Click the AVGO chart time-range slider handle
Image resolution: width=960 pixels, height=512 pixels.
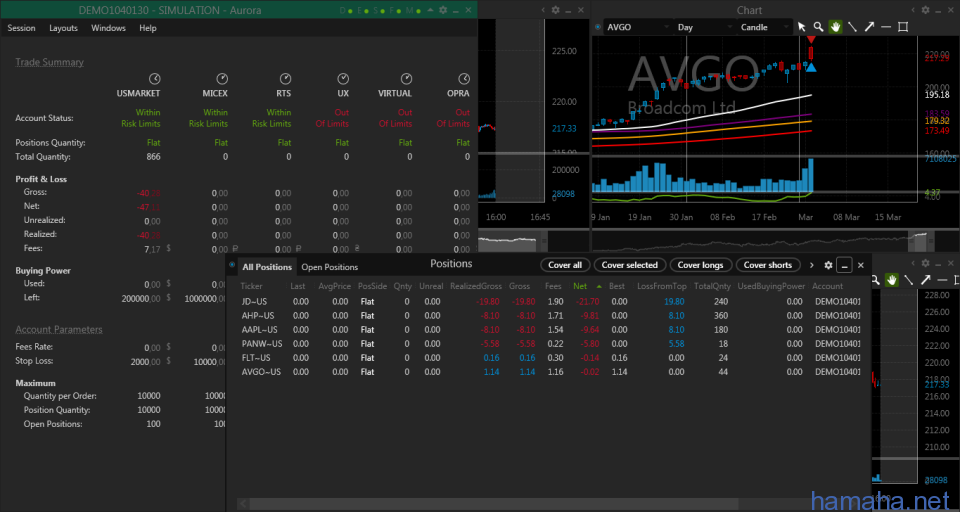(x=920, y=241)
